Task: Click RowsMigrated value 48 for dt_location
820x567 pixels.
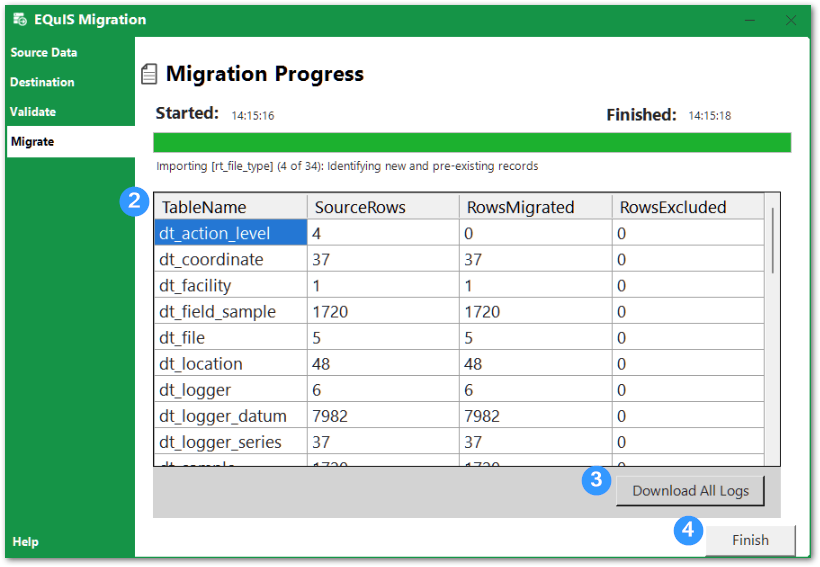Action: [536, 364]
